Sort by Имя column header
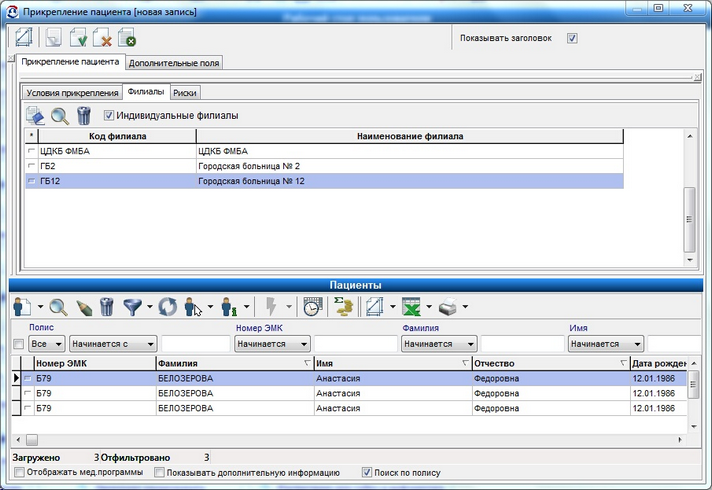 click(x=393, y=363)
